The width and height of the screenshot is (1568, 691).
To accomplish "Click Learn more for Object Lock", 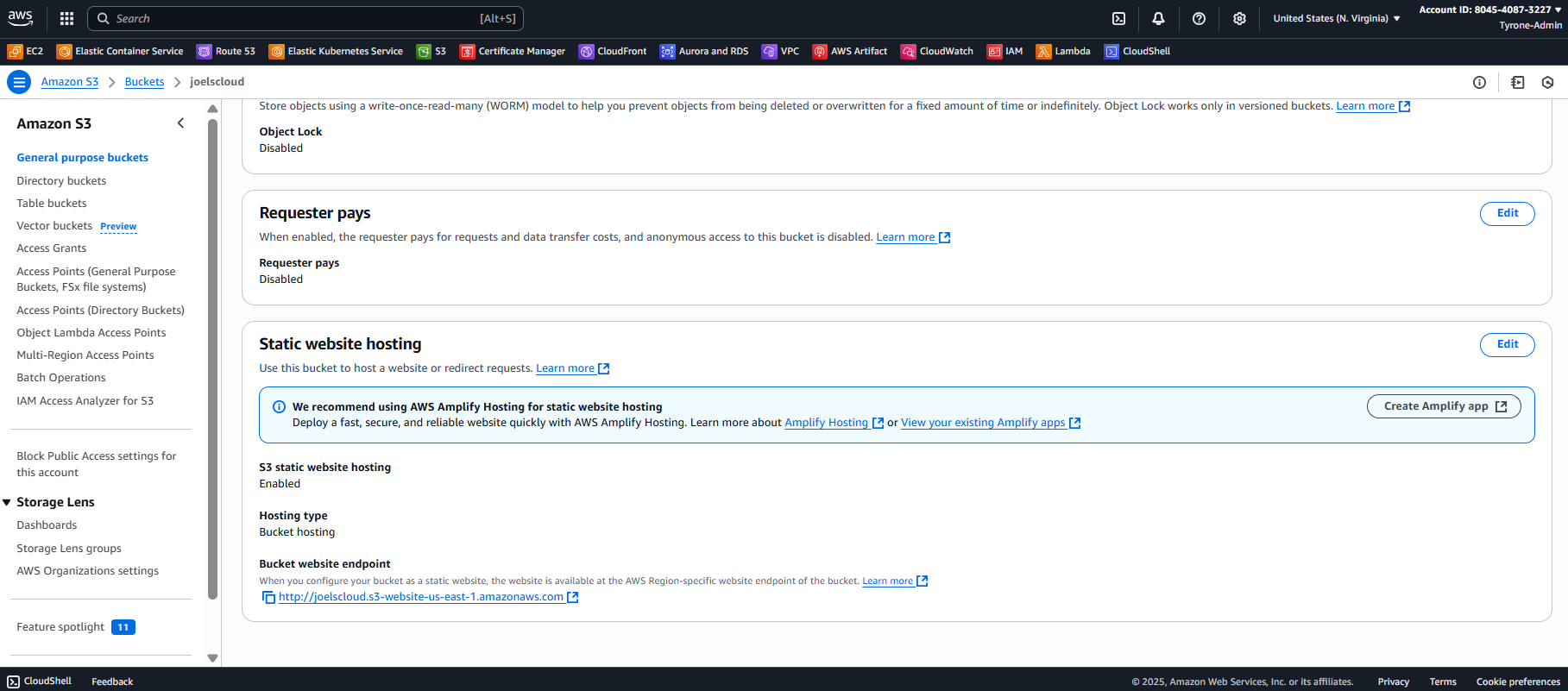I will click(x=1373, y=106).
